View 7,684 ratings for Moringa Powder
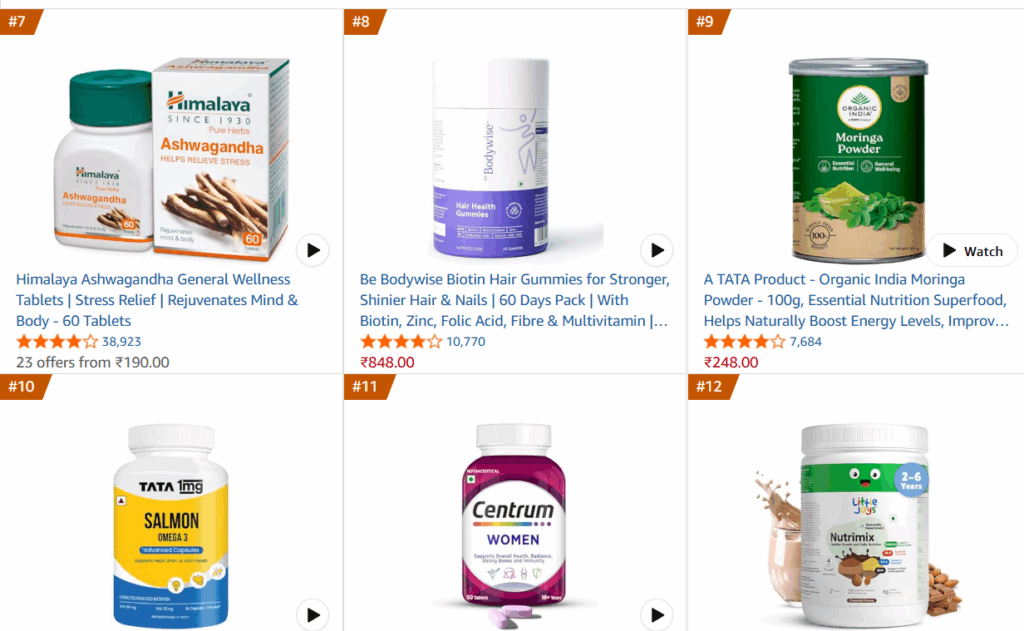The height and width of the screenshot is (631, 1024). (x=805, y=342)
